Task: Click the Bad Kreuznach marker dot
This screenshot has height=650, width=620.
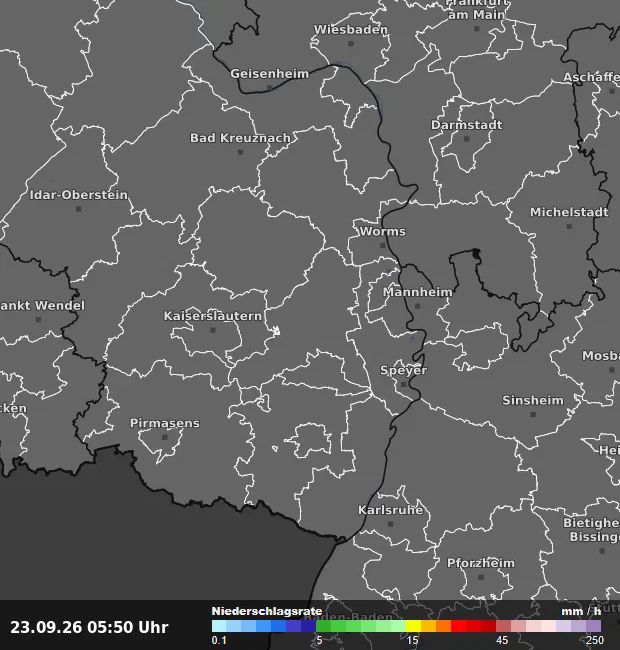Action: (x=240, y=152)
